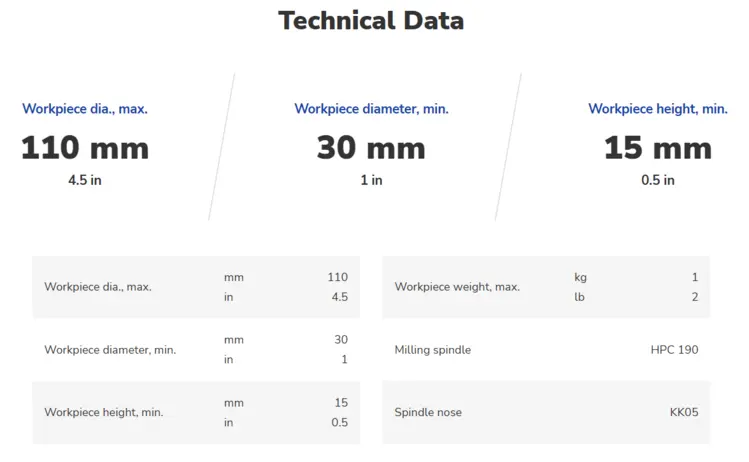The width and height of the screenshot is (749, 462).
Task: Click the 1 in text under 30 mm
Action: click(371, 180)
